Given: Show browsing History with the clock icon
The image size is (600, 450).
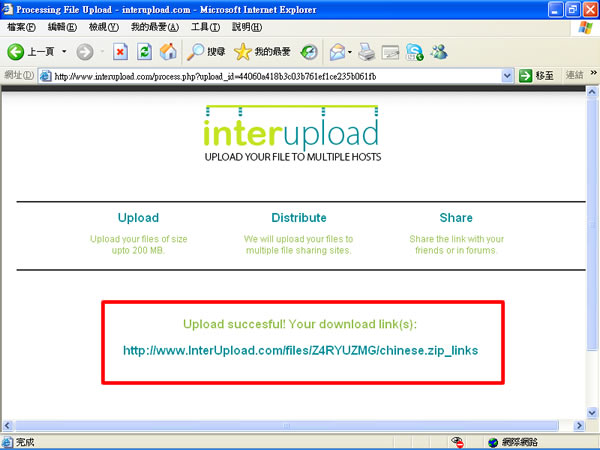Looking at the screenshot, I should [x=309, y=52].
